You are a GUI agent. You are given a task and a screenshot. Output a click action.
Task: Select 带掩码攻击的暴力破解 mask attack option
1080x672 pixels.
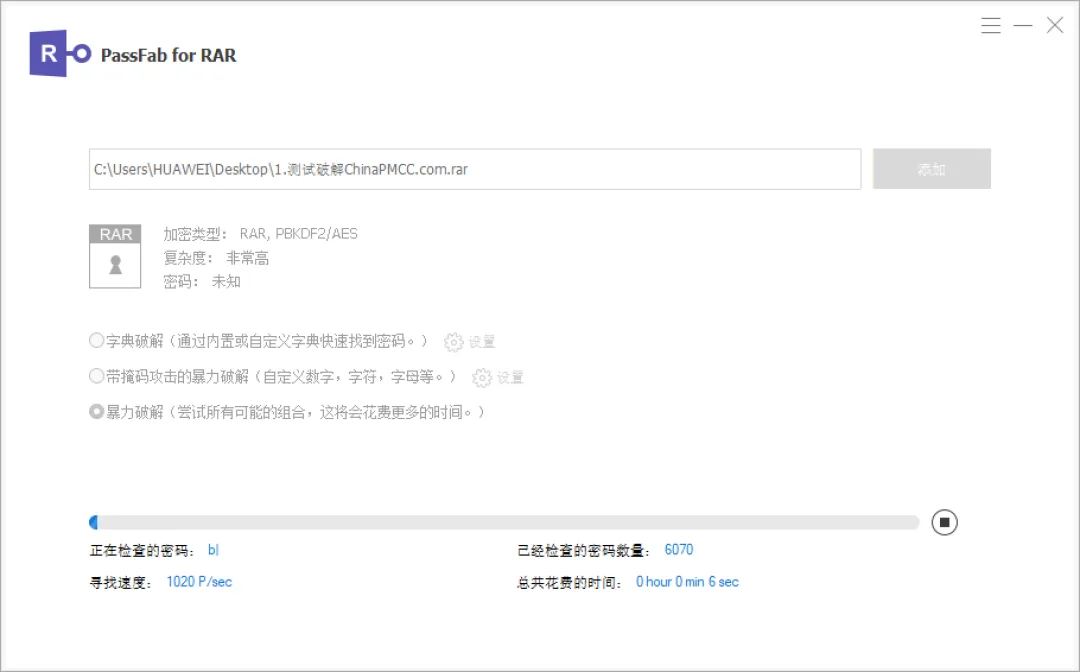click(96, 376)
